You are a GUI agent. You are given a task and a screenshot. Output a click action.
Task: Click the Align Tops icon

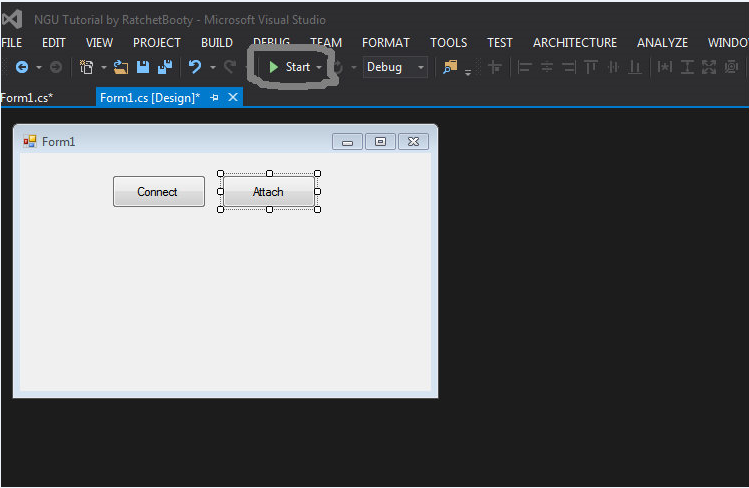click(x=591, y=67)
